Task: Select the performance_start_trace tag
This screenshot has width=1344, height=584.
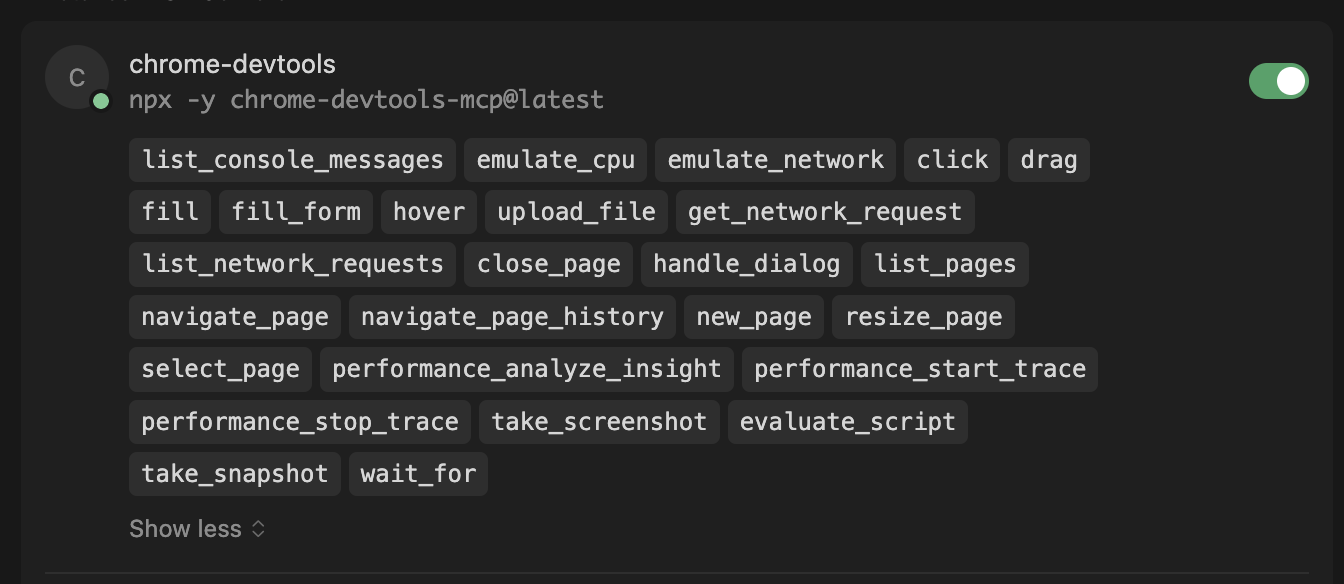Action: (x=920, y=369)
